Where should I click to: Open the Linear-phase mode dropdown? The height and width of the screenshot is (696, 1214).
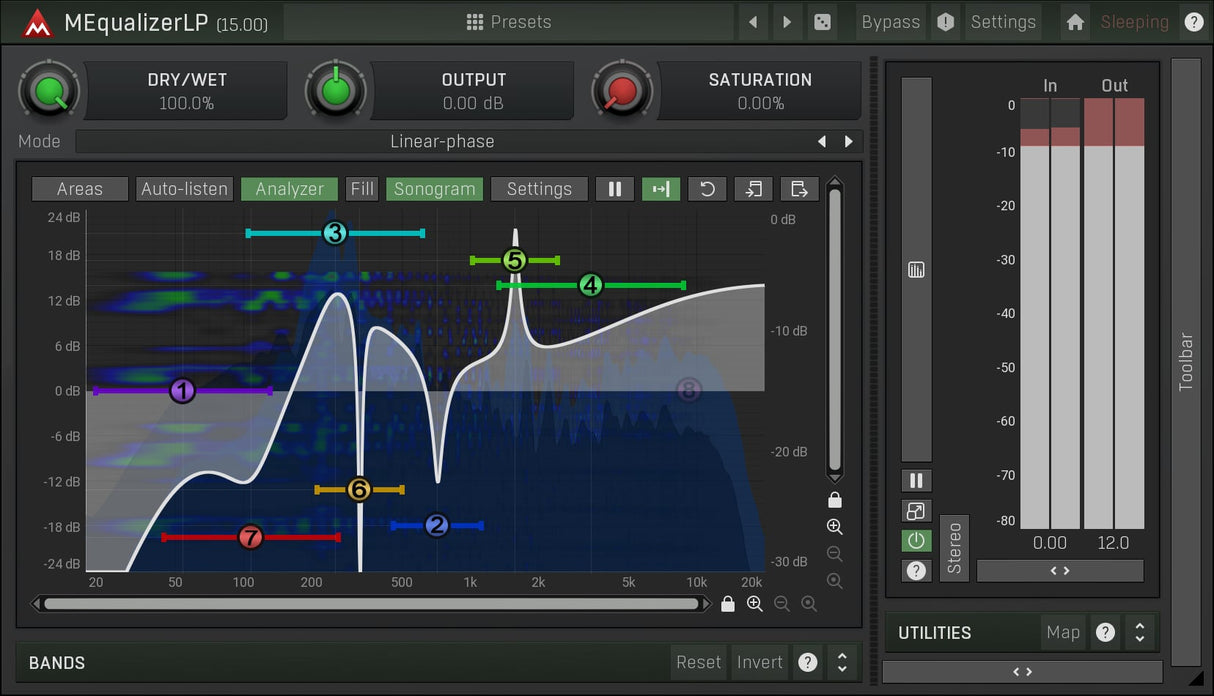tap(442, 142)
